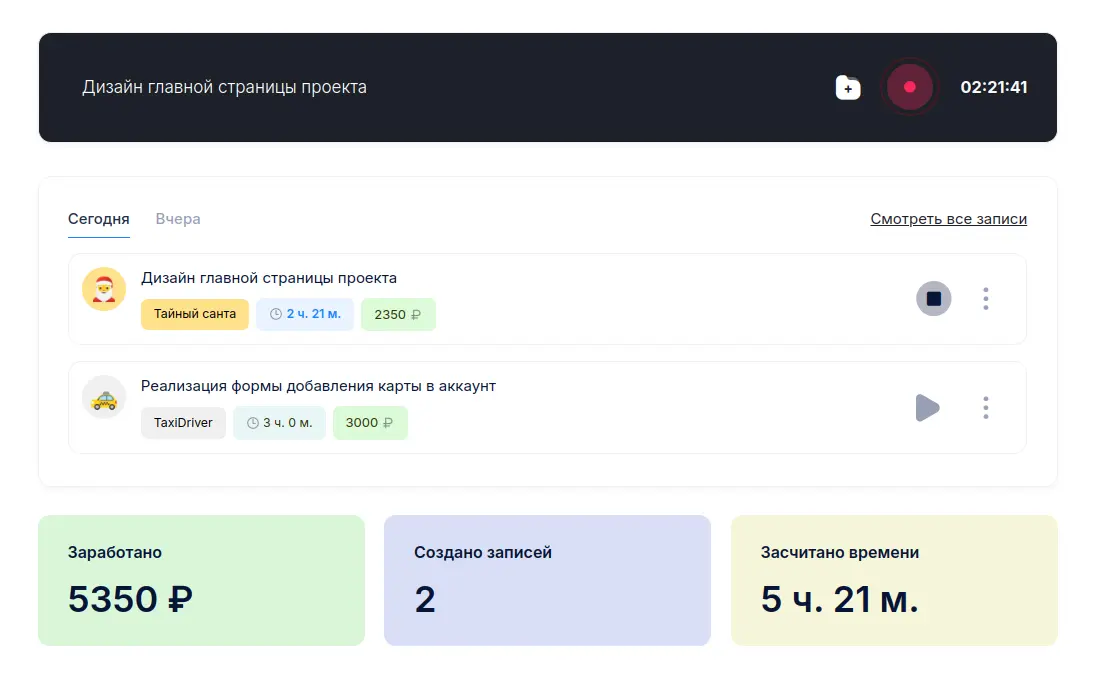Image resolution: width=1094 pixels, height=680 pixels.
Task: Click the 2350 ₽ earnings badge
Action: (397, 314)
